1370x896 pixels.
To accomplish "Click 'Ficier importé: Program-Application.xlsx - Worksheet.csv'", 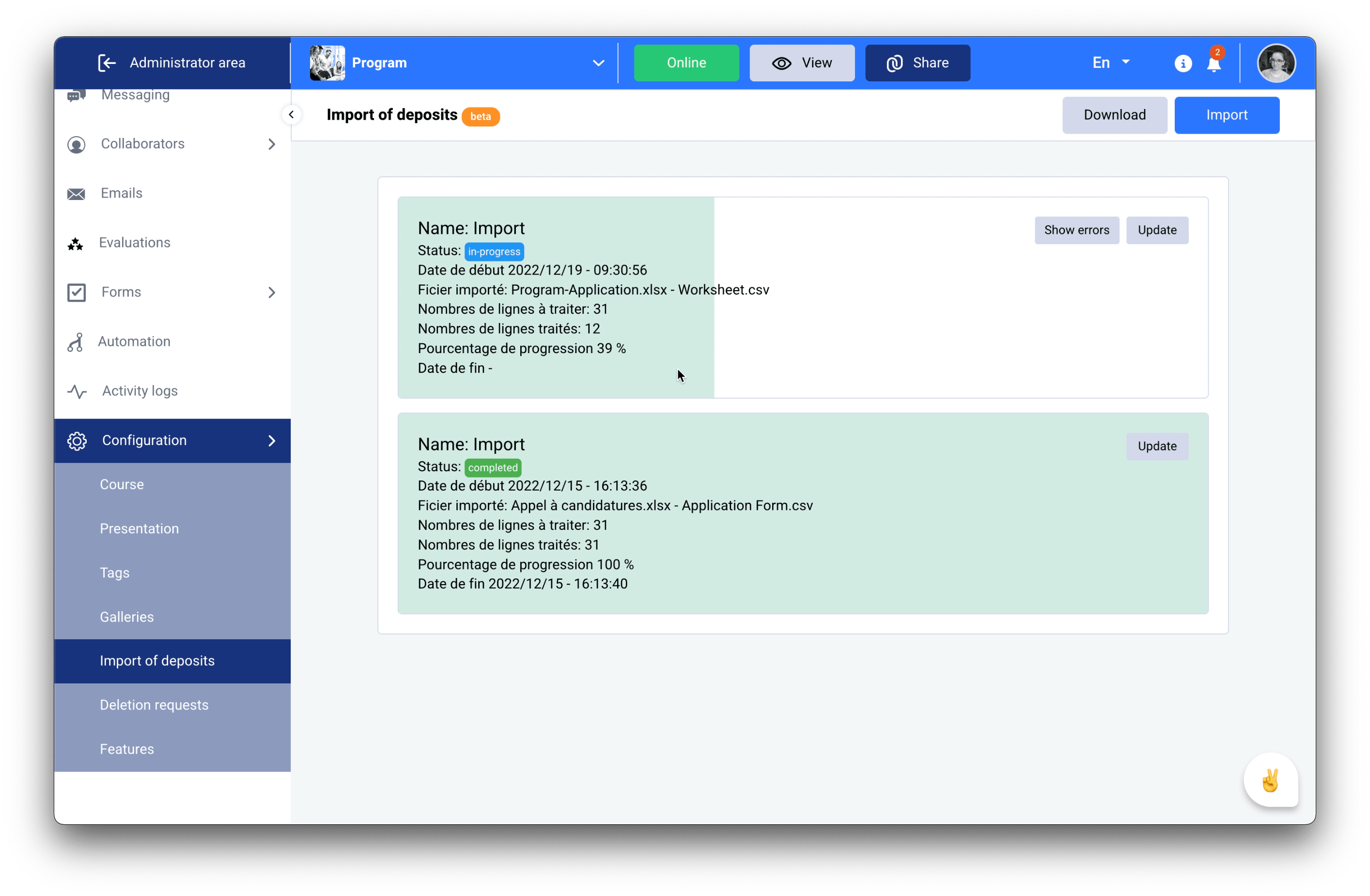I will (x=593, y=290).
